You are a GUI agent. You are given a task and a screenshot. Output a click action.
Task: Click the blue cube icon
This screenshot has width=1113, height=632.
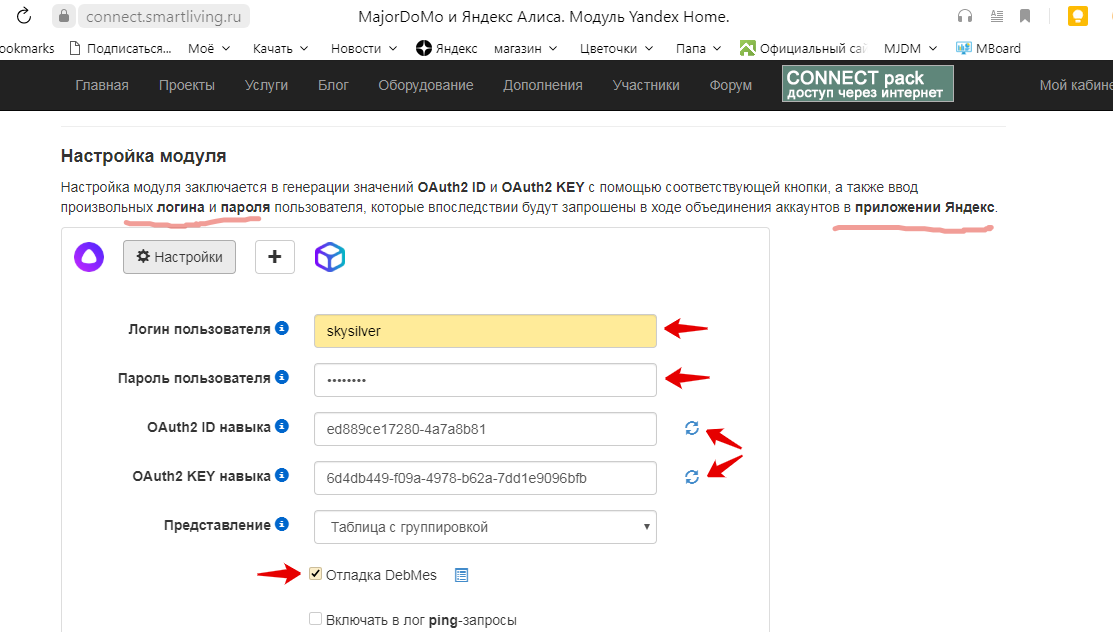[x=330, y=257]
